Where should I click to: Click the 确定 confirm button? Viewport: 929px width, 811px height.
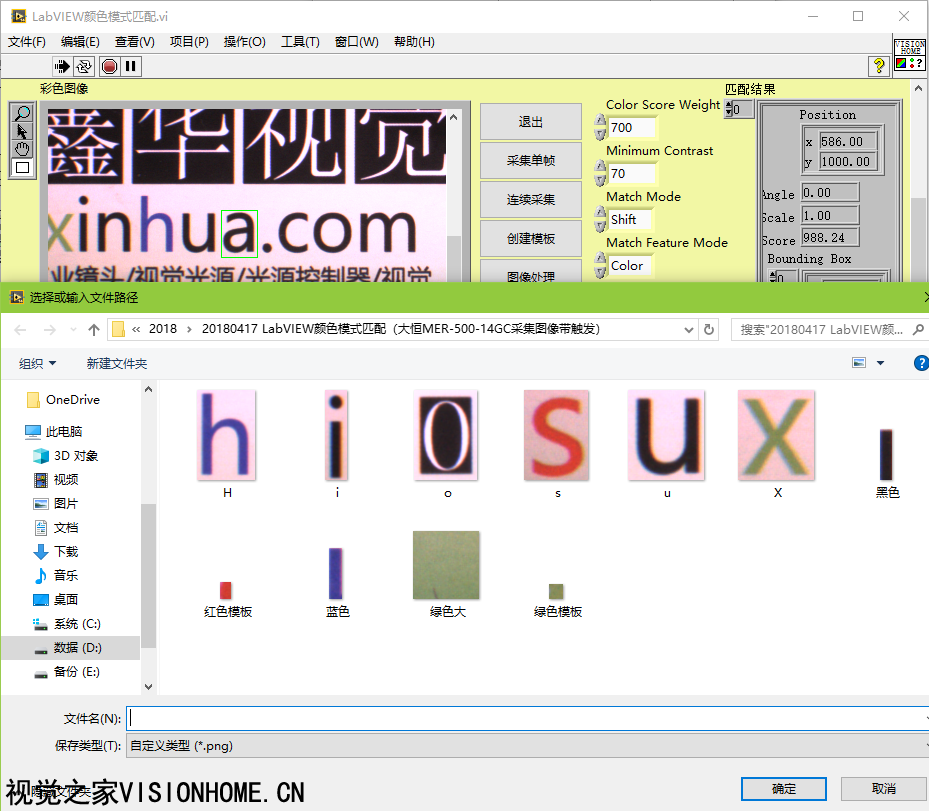784,788
